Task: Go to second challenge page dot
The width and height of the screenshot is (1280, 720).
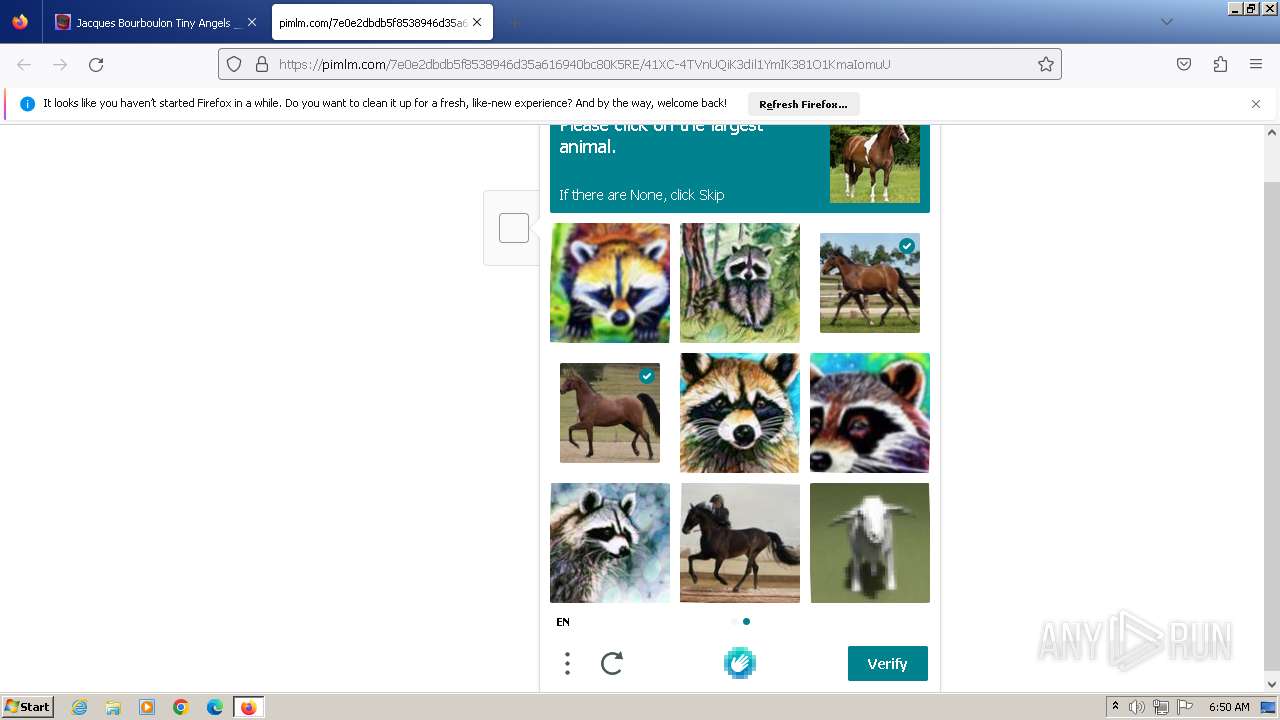Action: click(746, 621)
